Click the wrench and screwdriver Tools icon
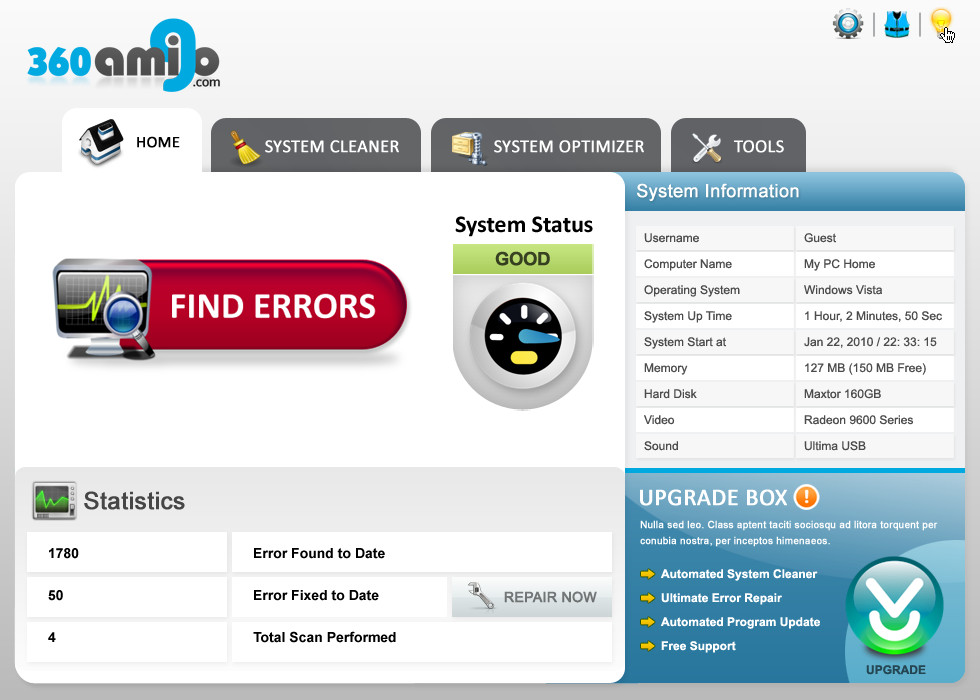Viewport: 980px width, 700px height. [x=707, y=148]
